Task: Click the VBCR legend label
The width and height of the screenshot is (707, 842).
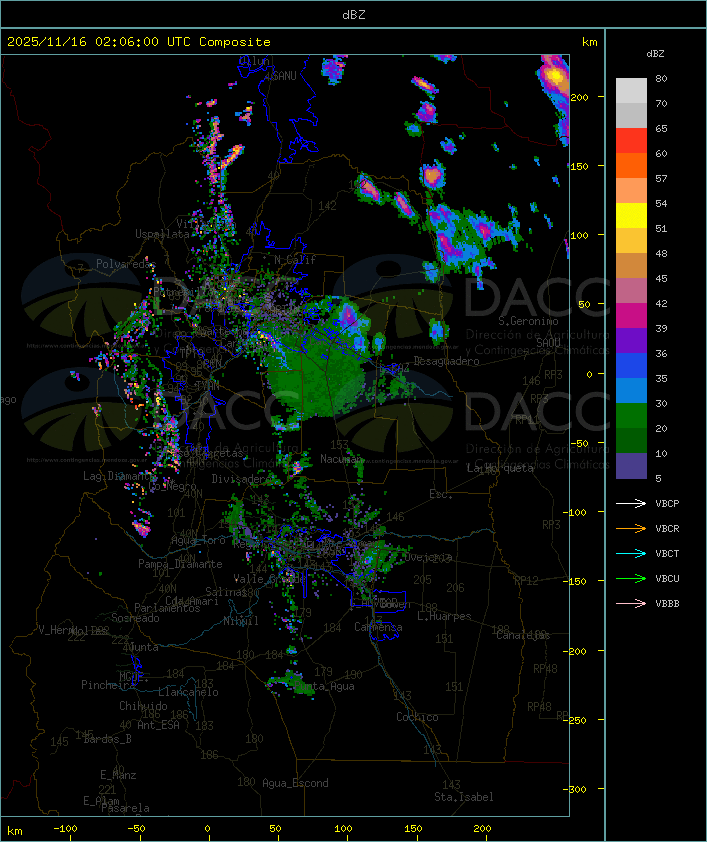Action: [x=667, y=528]
